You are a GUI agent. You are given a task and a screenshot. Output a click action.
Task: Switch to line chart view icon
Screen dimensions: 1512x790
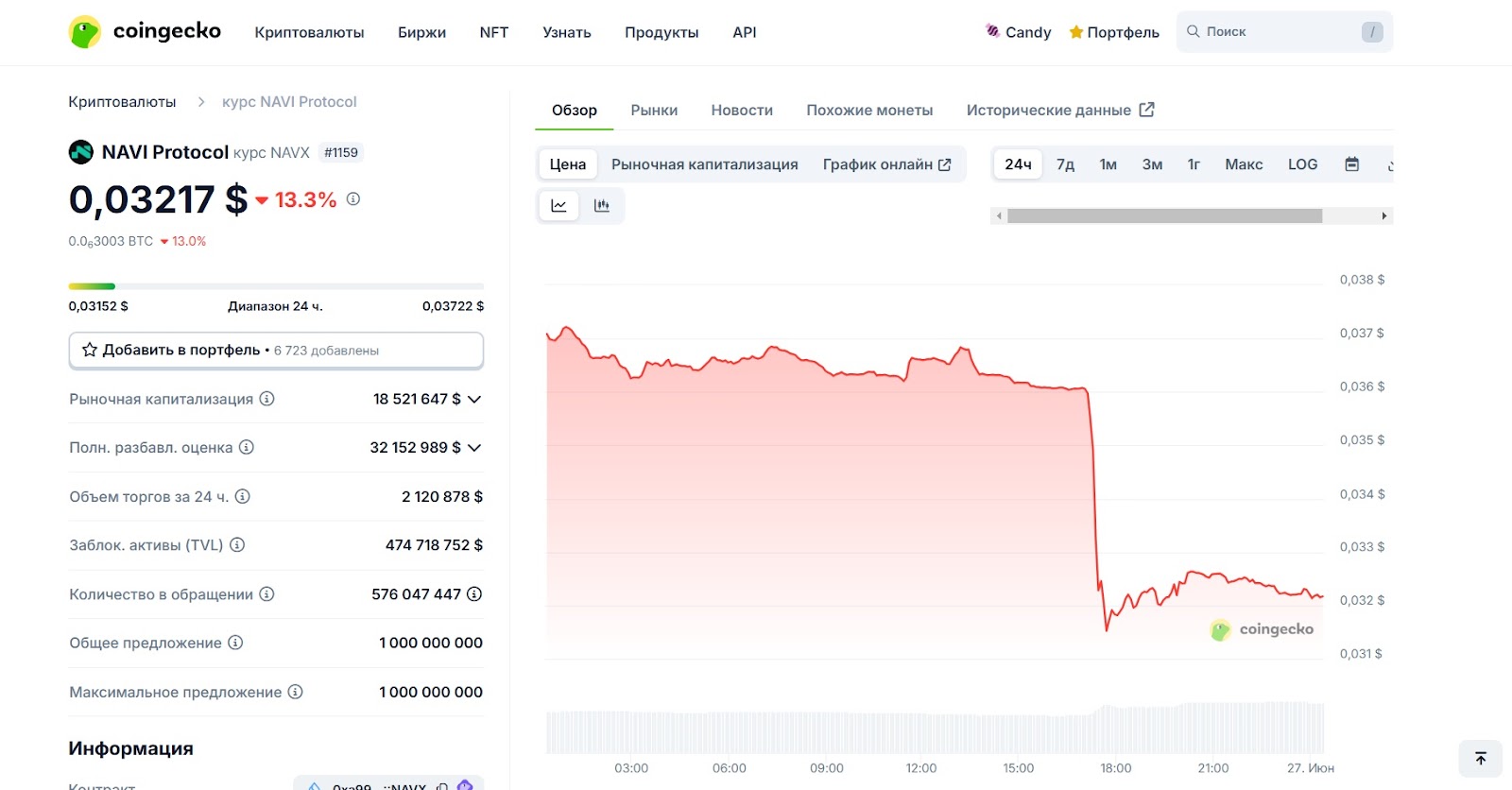pyautogui.click(x=559, y=206)
